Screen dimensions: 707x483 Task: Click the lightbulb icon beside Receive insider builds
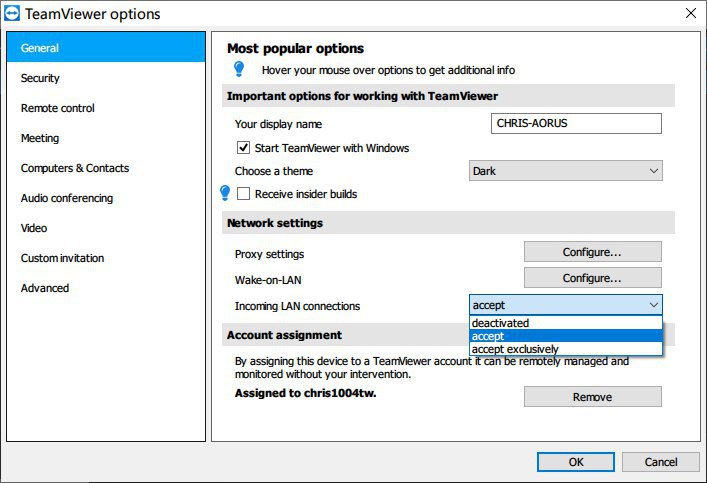point(225,193)
